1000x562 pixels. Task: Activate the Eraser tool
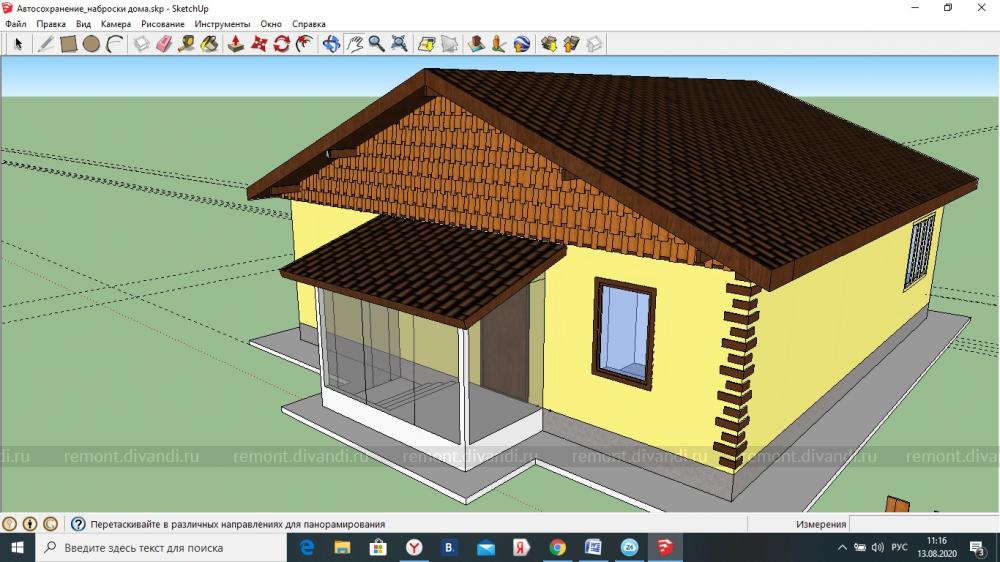coord(165,44)
